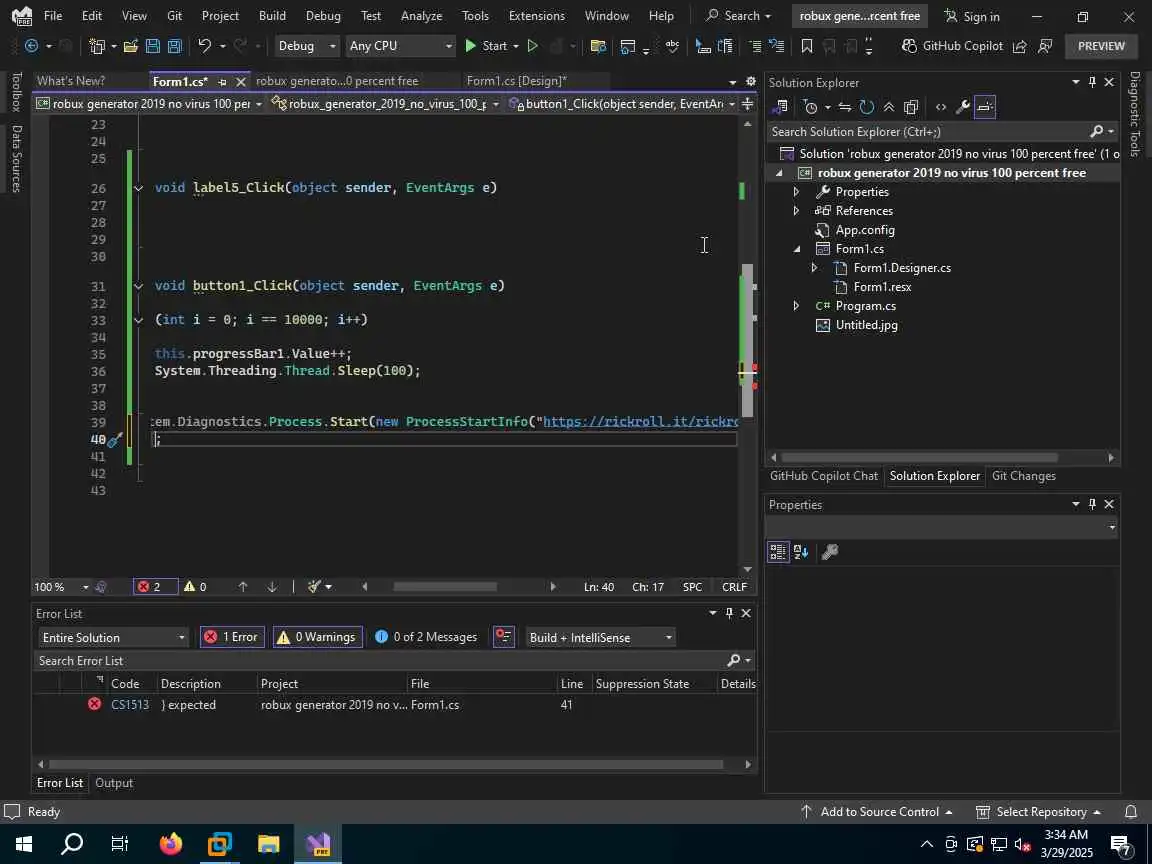Screen dimensions: 1152x864
Task: Click the Search Solution Explorer input field
Action: click(x=929, y=132)
